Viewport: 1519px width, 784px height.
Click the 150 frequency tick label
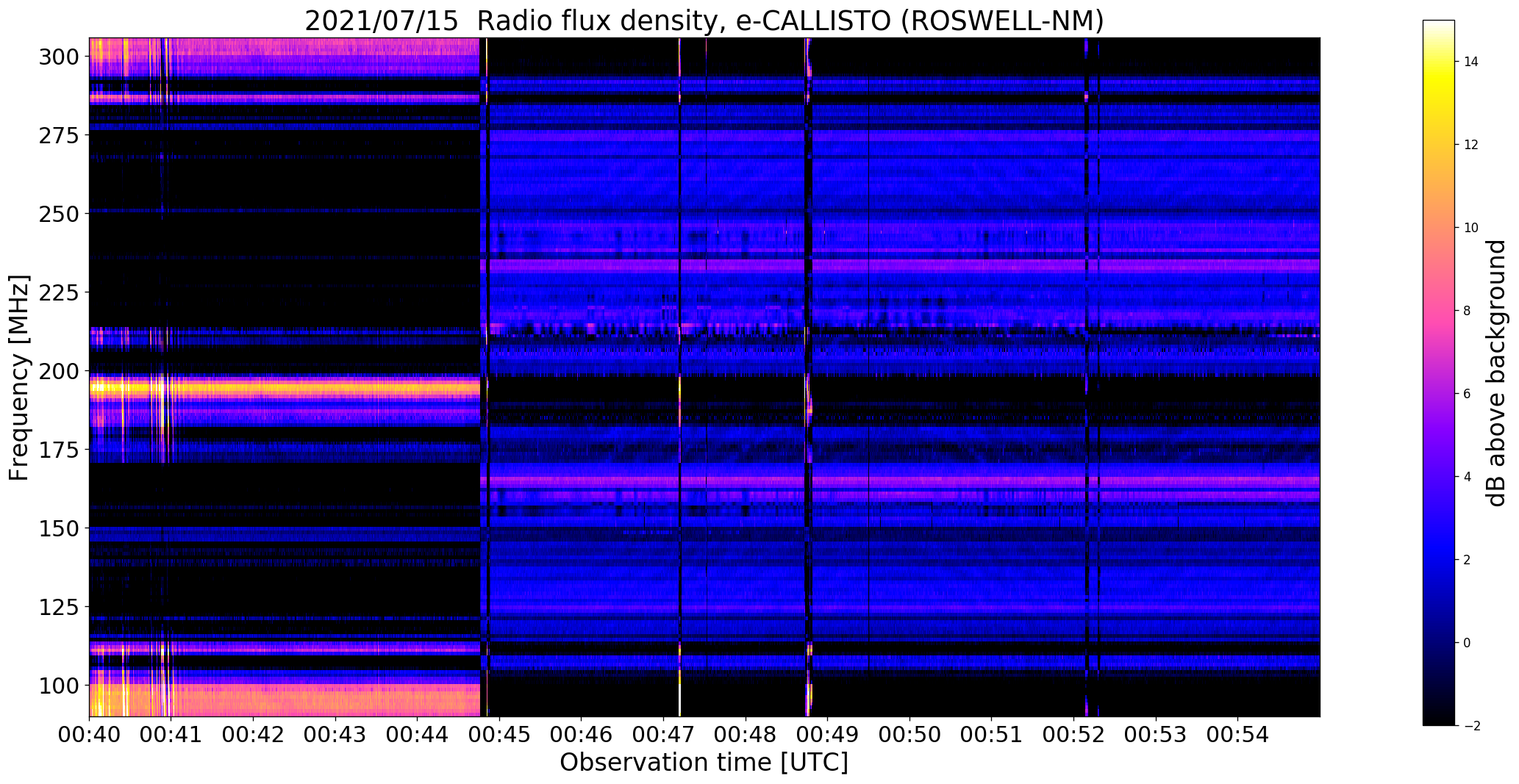pyautogui.click(x=60, y=528)
